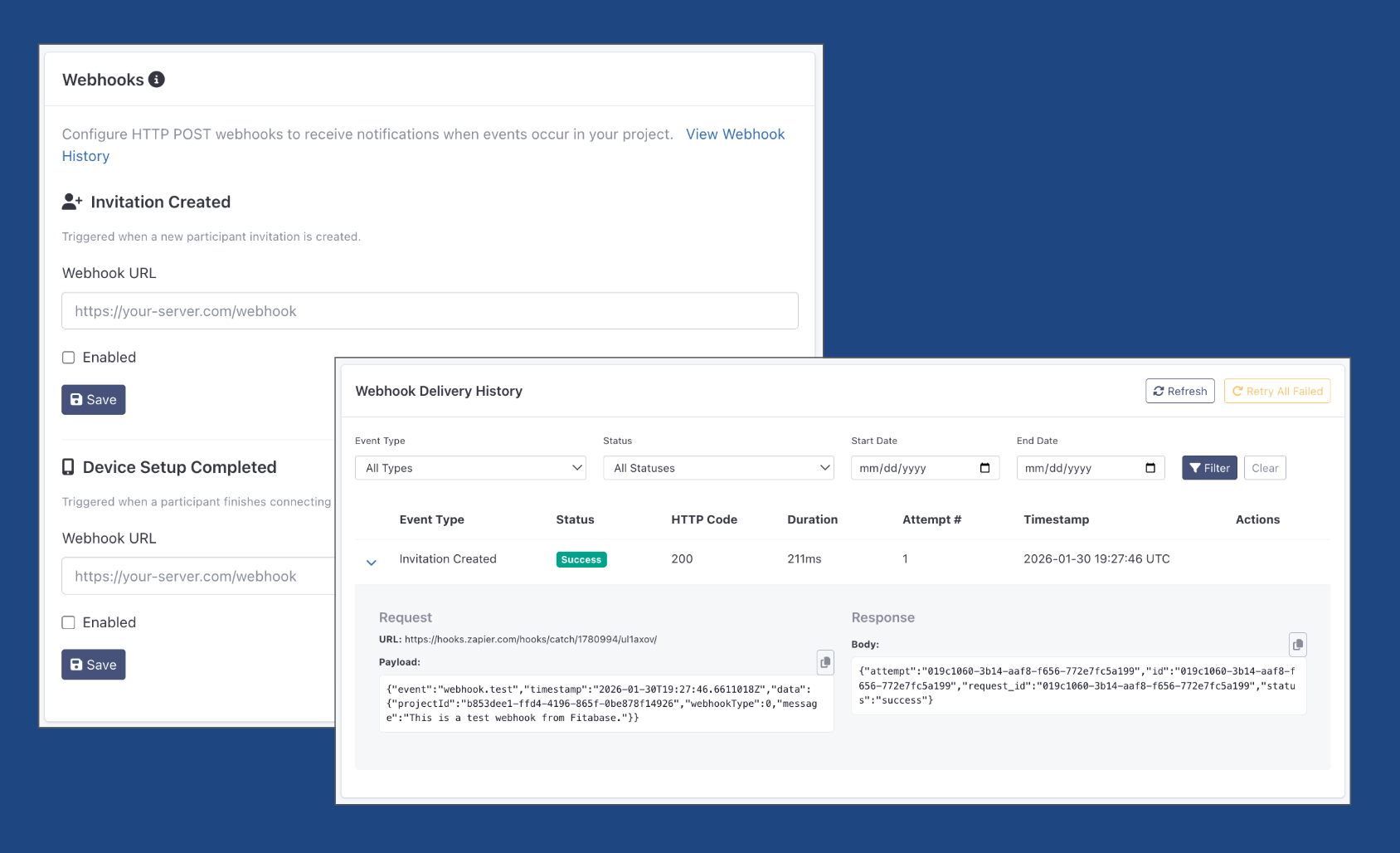This screenshot has height=853, width=1400.
Task: Open the Event Type dropdown
Action: click(470, 468)
